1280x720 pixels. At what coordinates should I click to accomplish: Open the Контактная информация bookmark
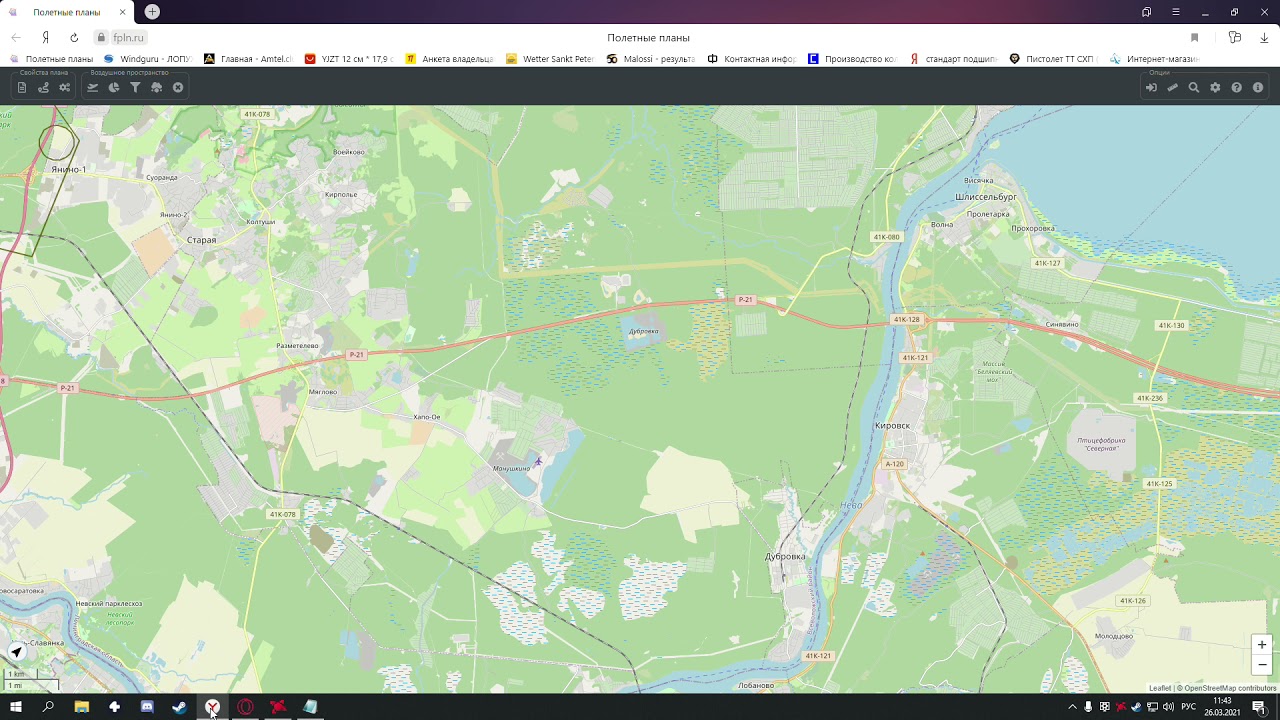[x=752, y=59]
